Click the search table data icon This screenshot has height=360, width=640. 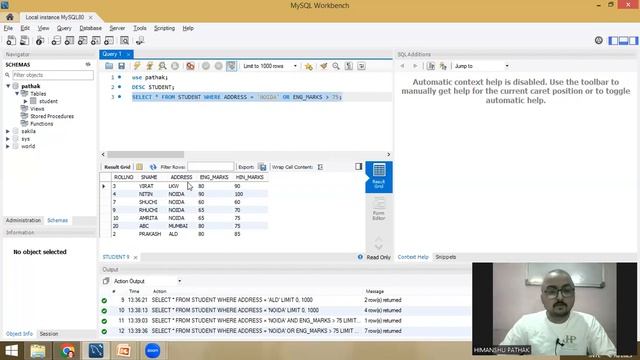(124, 40)
